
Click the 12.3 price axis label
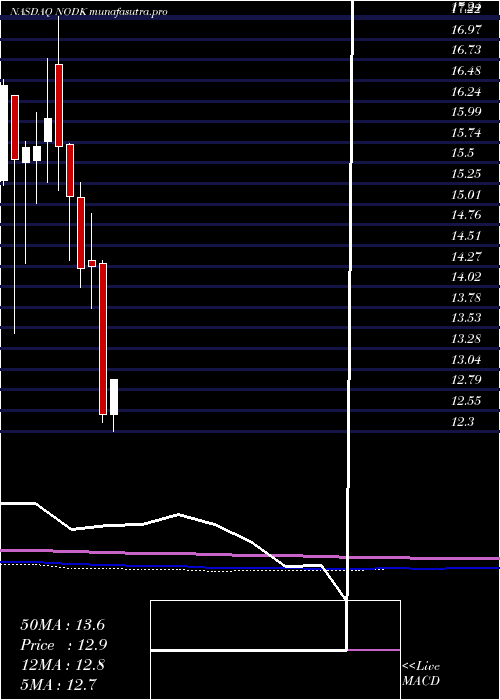point(462,422)
